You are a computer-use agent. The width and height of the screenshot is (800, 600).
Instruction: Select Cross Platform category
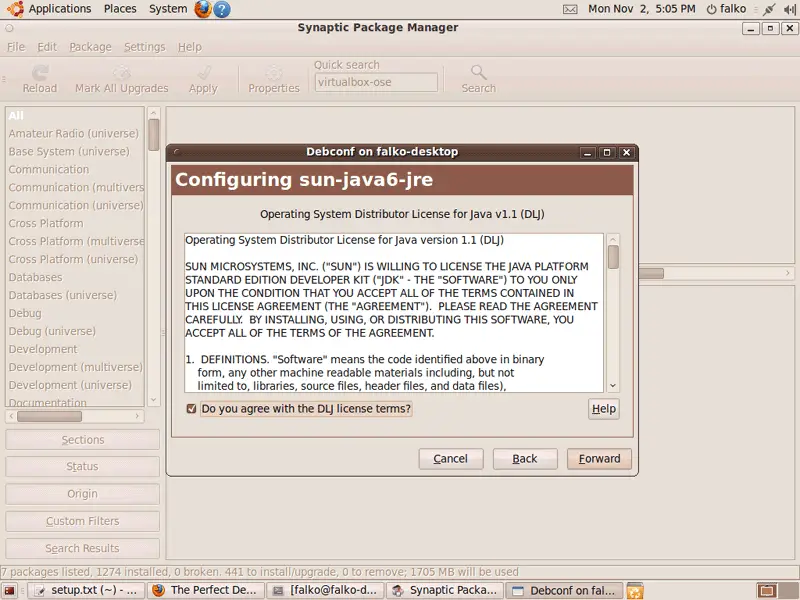click(x=74, y=223)
